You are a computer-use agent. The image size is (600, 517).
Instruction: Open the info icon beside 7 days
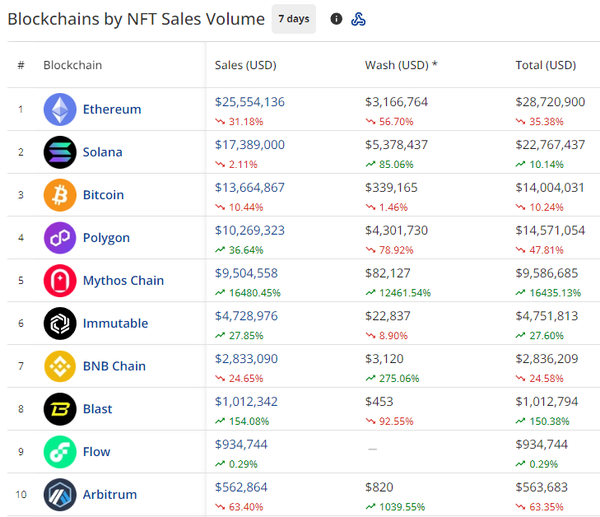(x=336, y=19)
